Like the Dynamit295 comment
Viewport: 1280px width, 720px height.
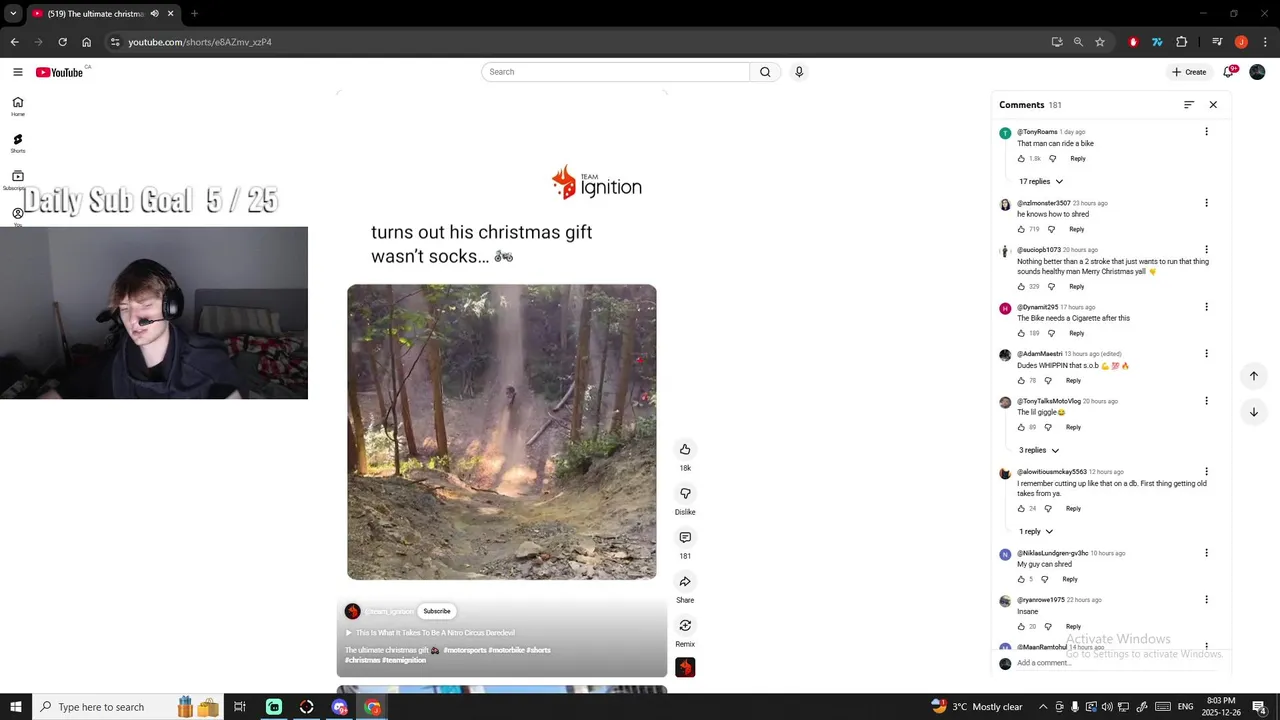point(1021,333)
